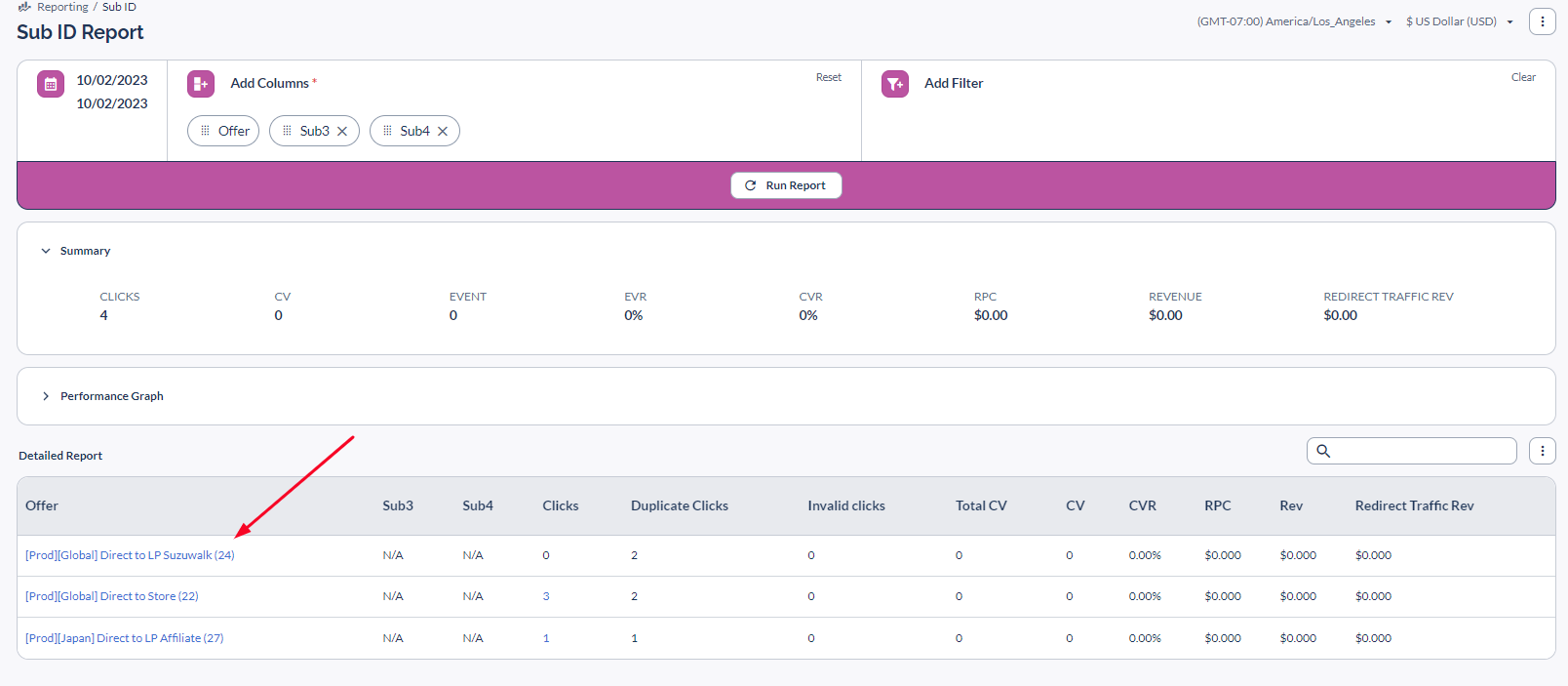
Task: Open the Direct to Store offer link
Action: 111,596
